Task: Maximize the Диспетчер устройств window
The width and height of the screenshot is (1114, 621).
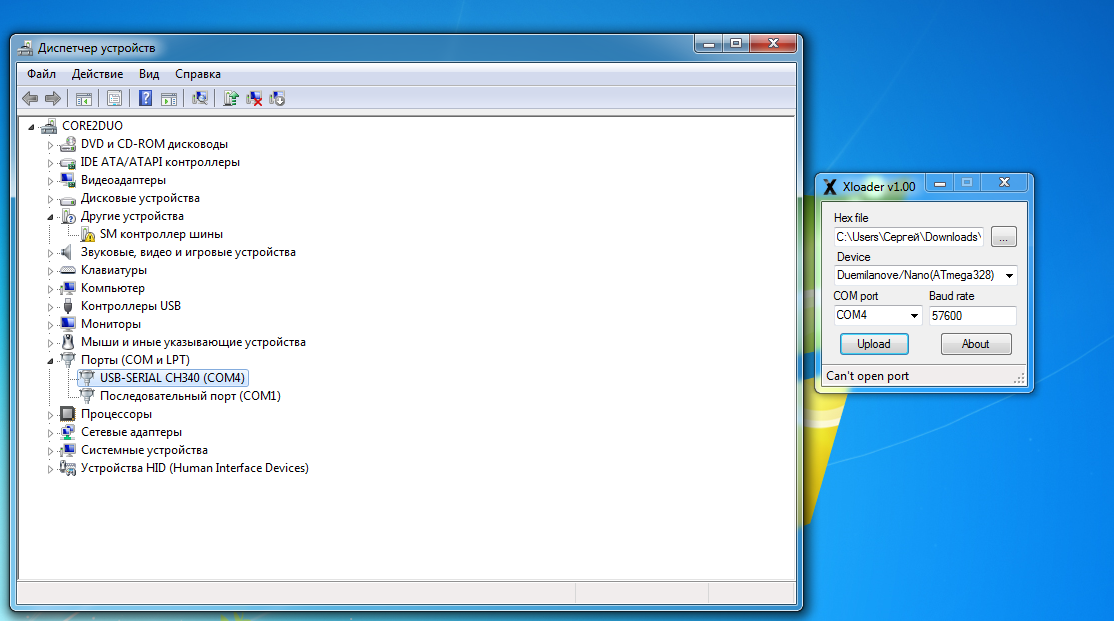Action: pos(736,43)
